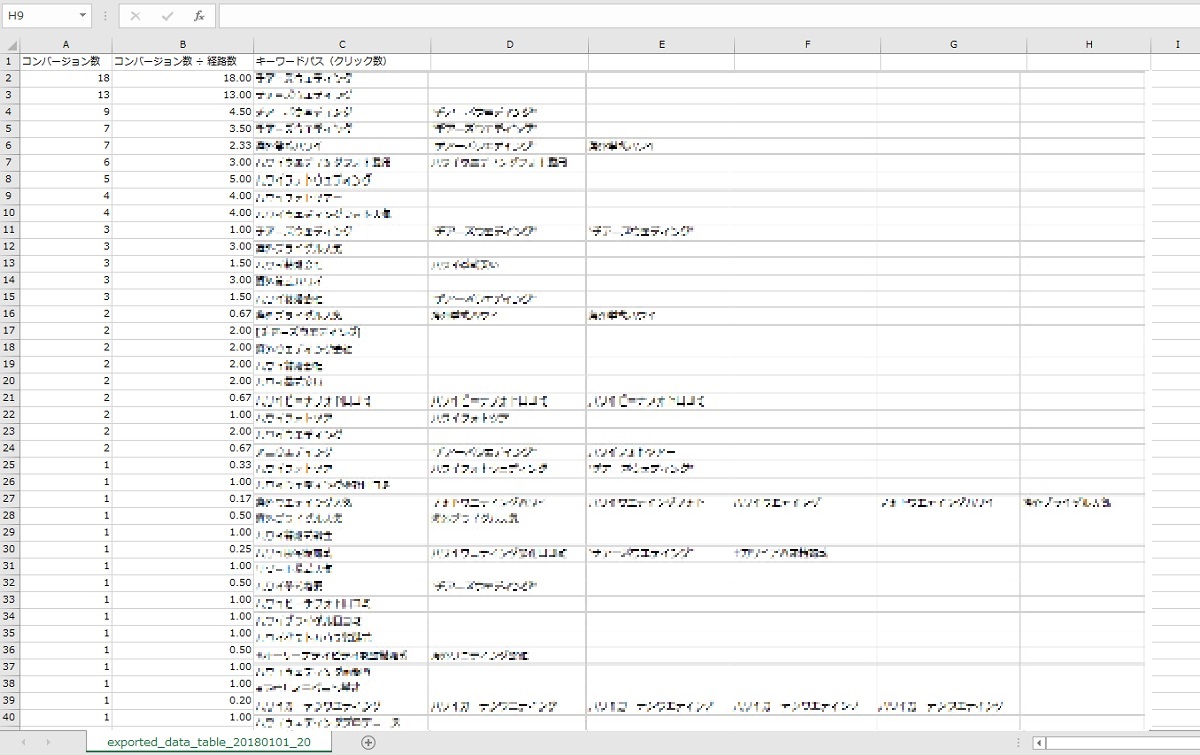Select column I header
Screen dimensions: 1200x755
[1178, 44]
